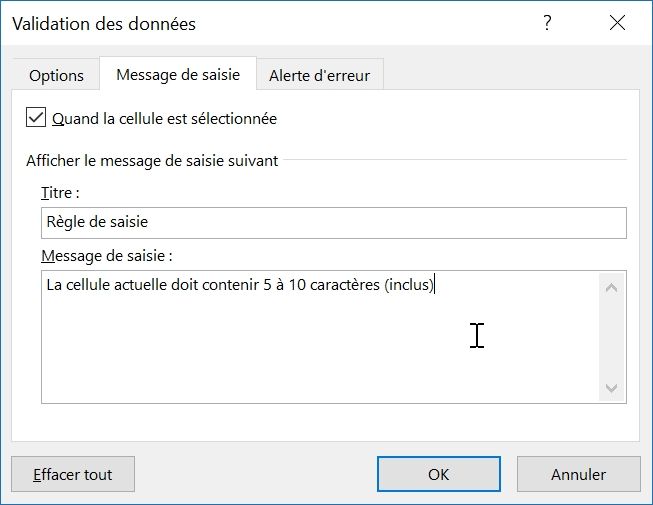
Task: Click the 'Quand la cellule est sélectionnée' label text
Action: point(164,118)
